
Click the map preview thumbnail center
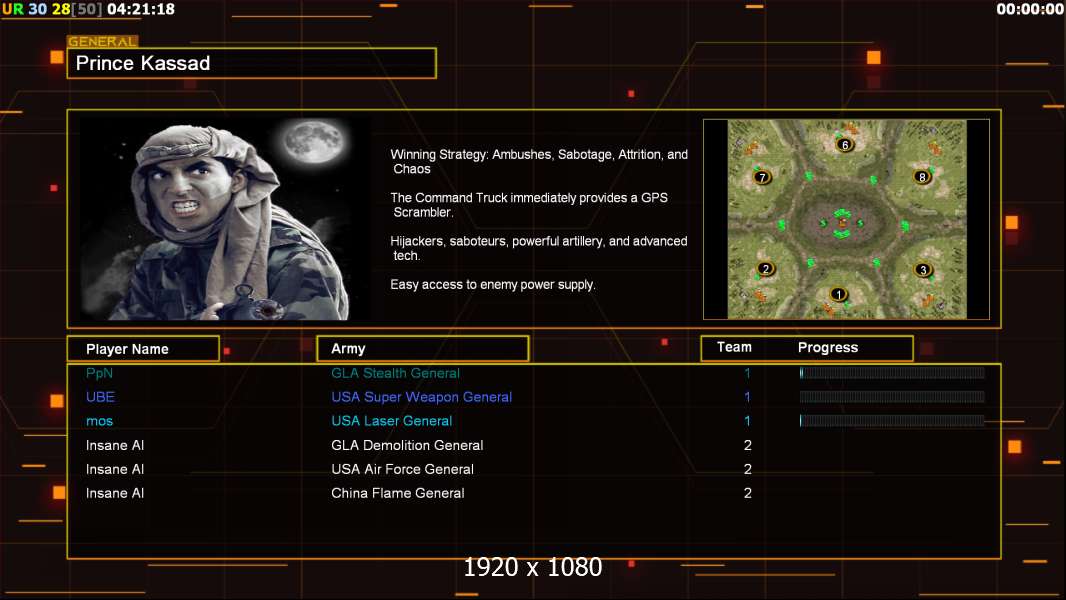pyautogui.click(x=846, y=219)
